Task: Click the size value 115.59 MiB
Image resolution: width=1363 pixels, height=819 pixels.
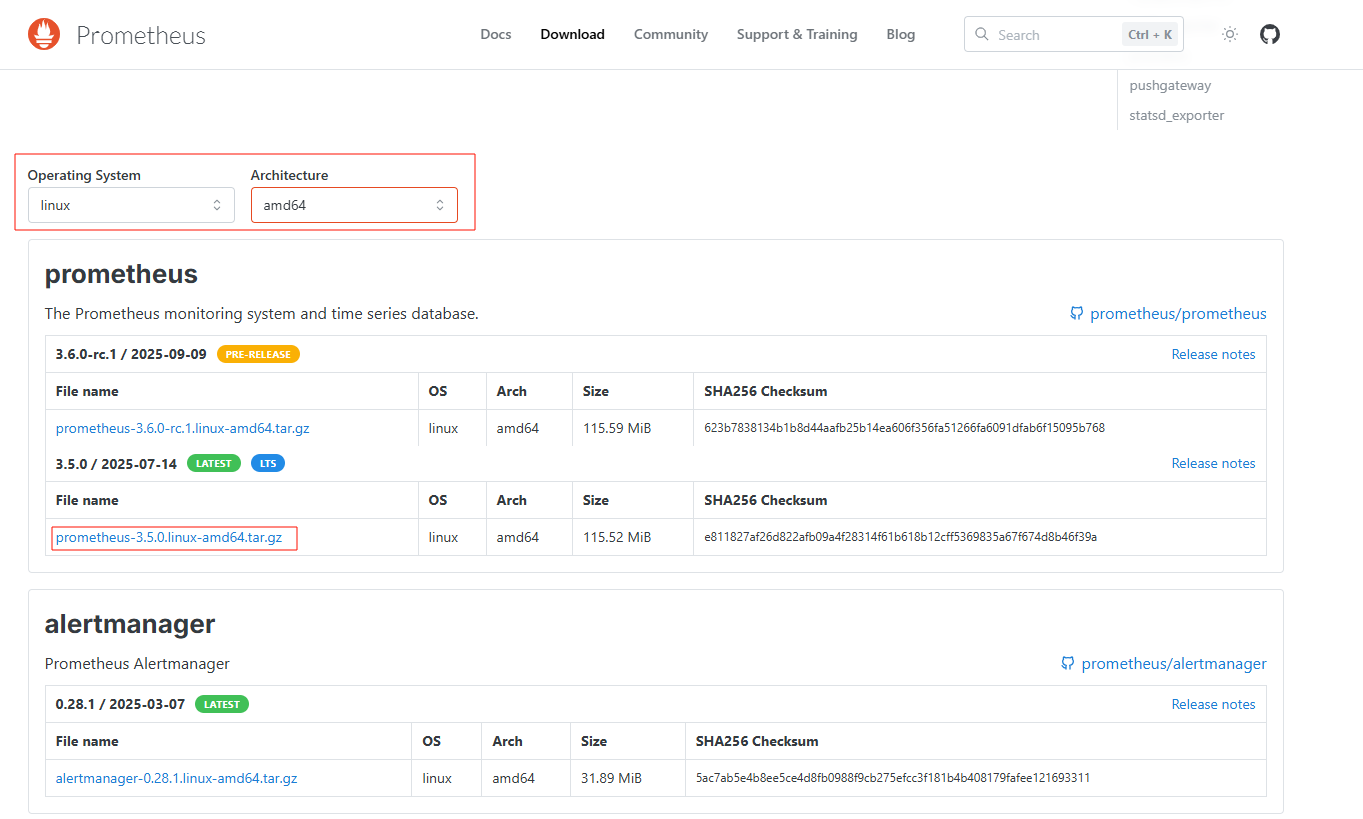Action: click(x=617, y=428)
